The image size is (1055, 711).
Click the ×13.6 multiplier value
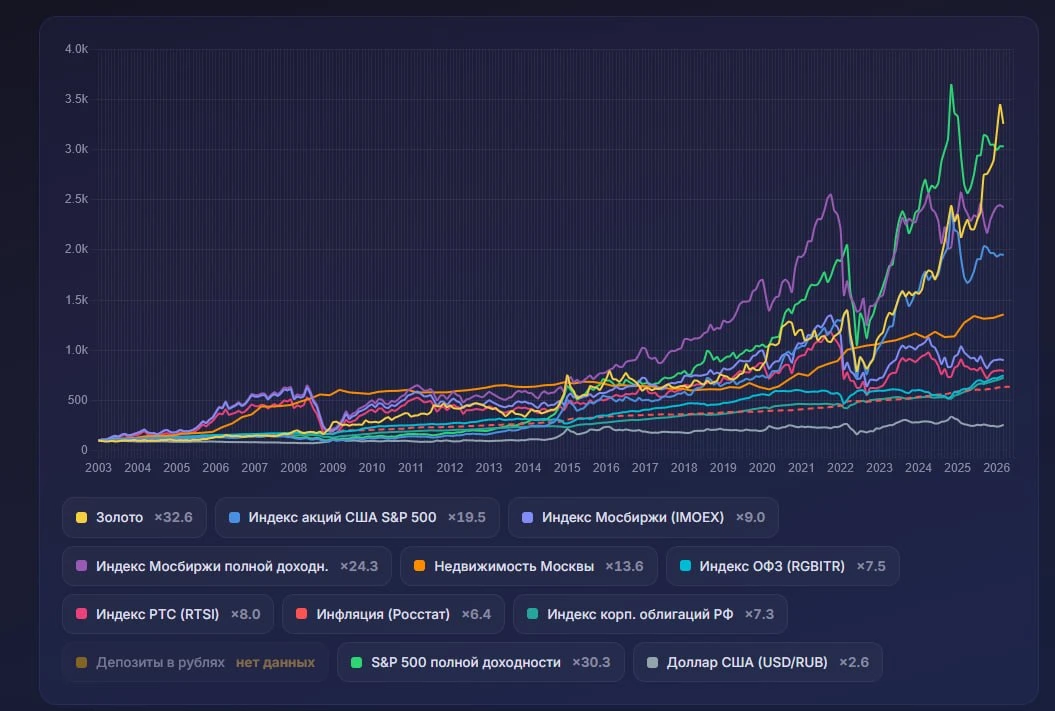tap(624, 566)
